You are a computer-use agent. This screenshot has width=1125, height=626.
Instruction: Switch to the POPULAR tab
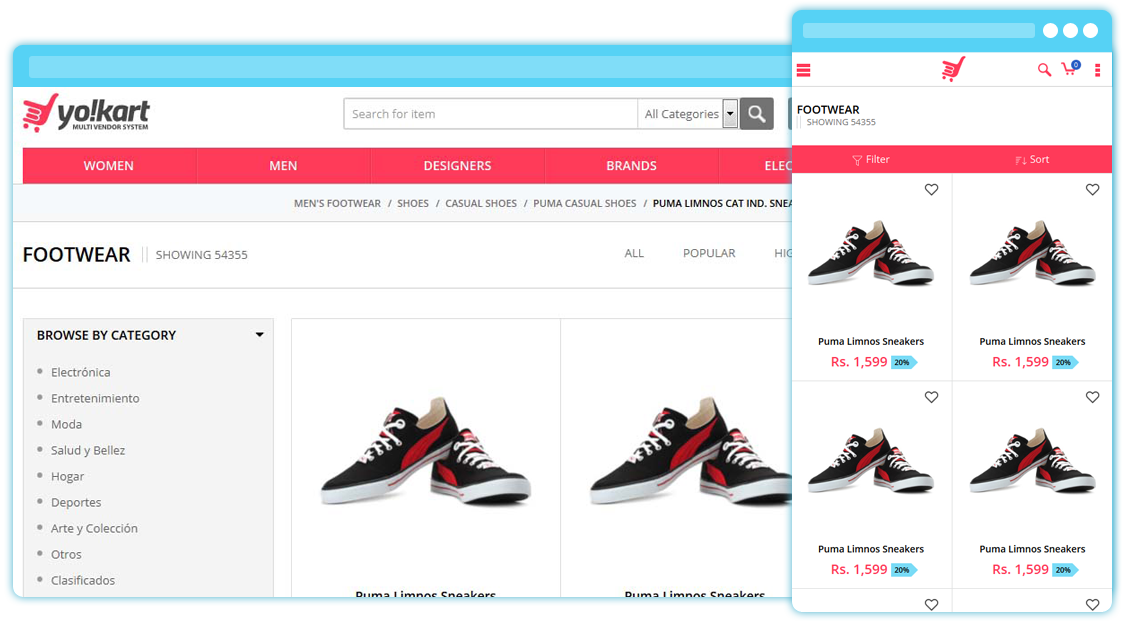[x=709, y=253]
